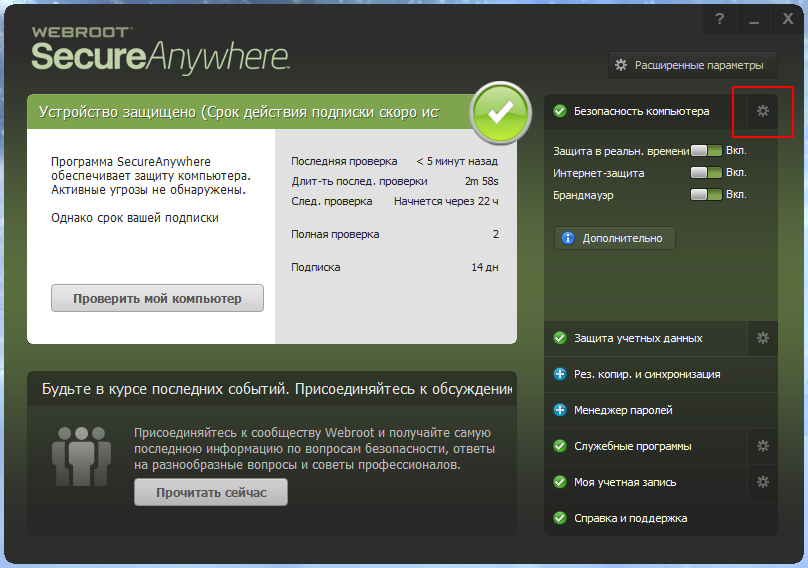Click the green check next to Защита учетных данных
The width and height of the screenshot is (808, 568).
(560, 338)
